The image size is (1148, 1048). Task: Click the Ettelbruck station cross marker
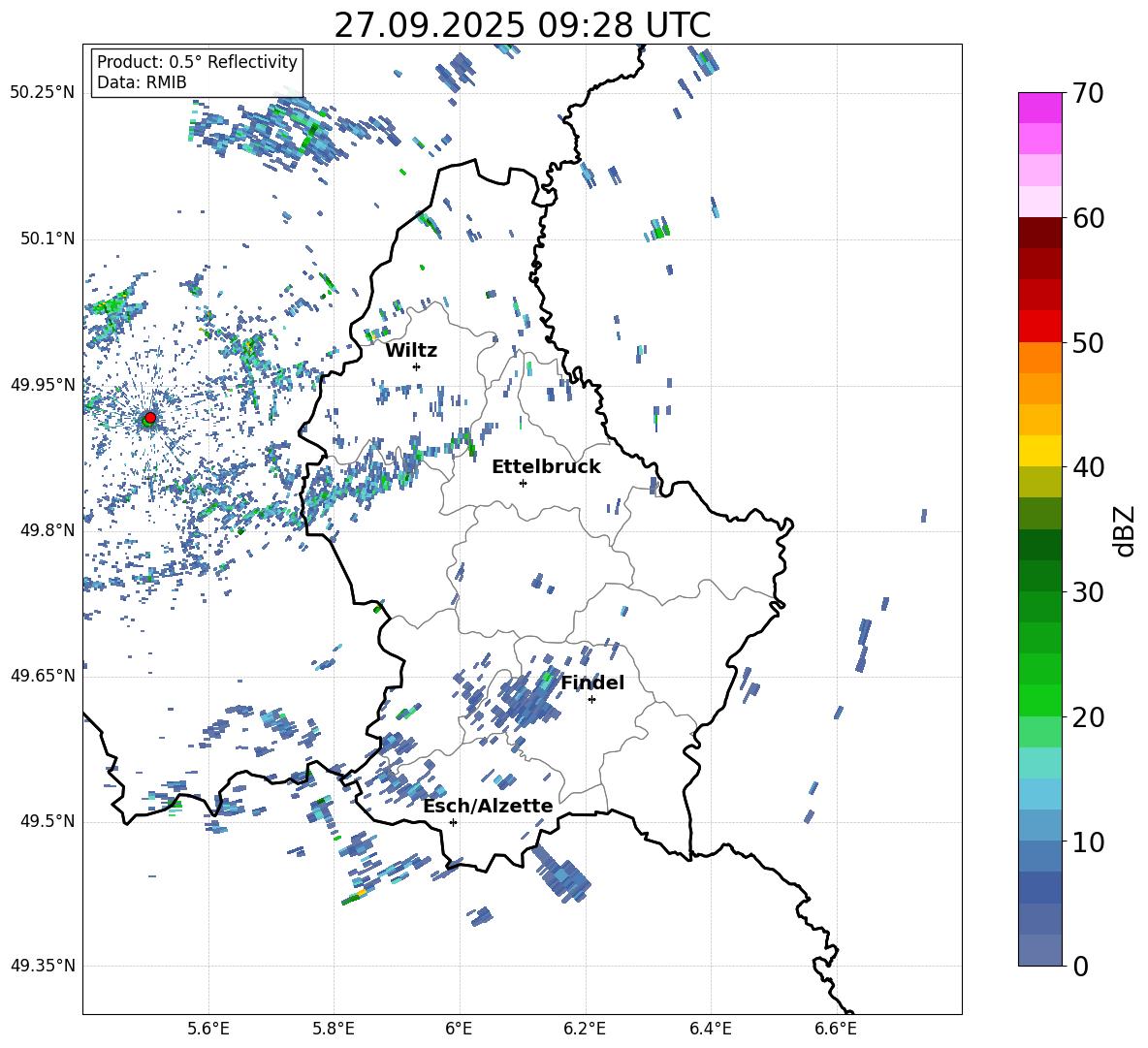tap(523, 483)
